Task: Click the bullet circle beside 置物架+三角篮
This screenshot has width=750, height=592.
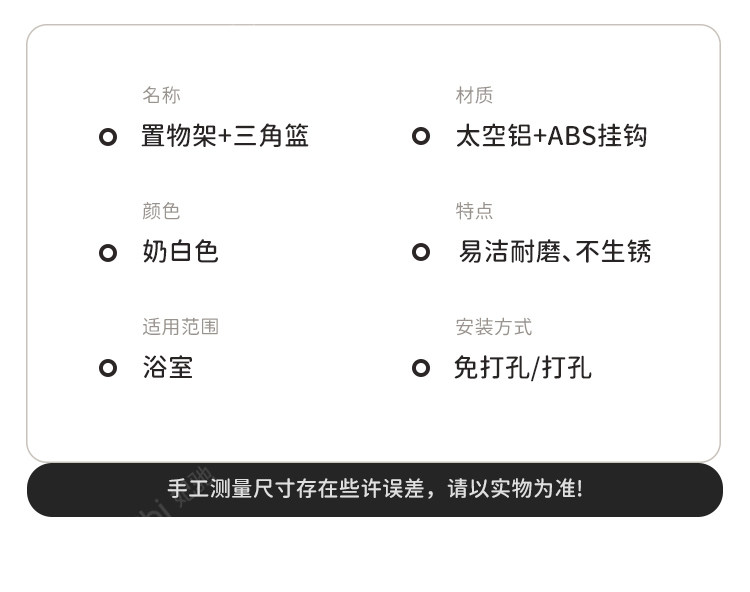Action: [x=108, y=137]
